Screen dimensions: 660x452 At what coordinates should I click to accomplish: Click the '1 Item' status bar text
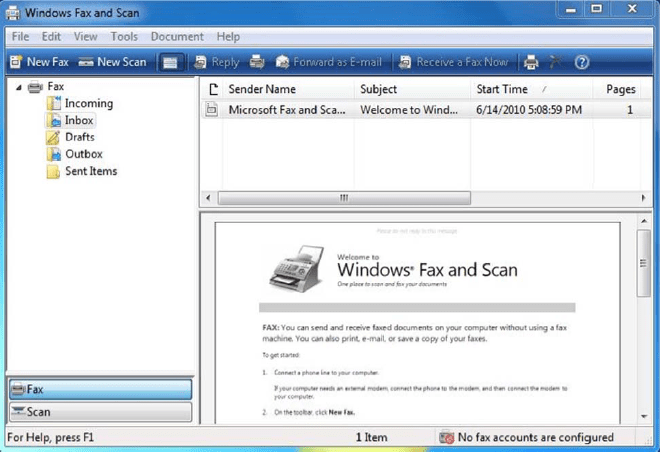click(x=371, y=438)
